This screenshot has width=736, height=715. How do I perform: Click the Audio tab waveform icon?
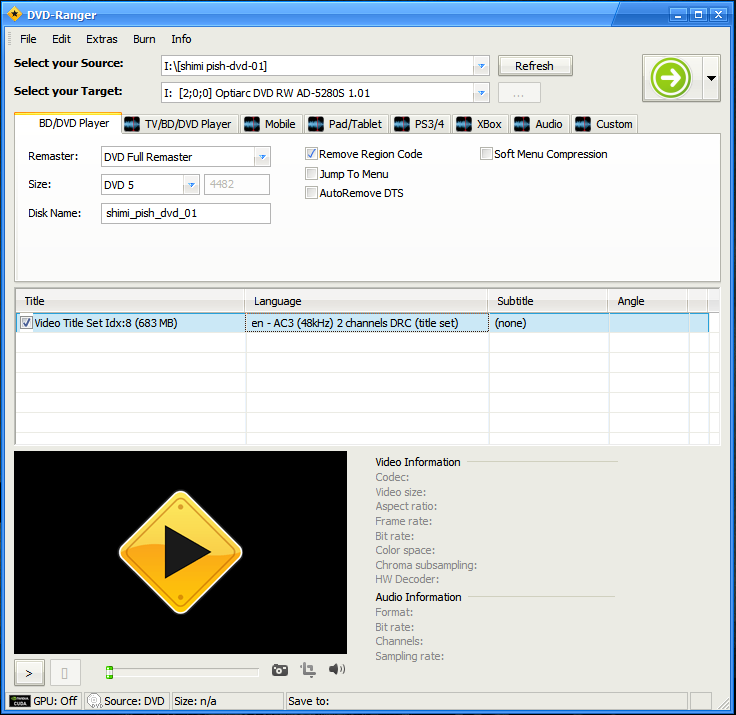[522, 124]
